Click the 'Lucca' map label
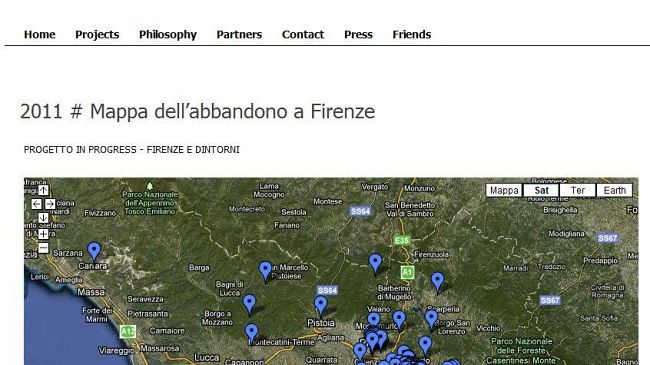 coord(206,357)
